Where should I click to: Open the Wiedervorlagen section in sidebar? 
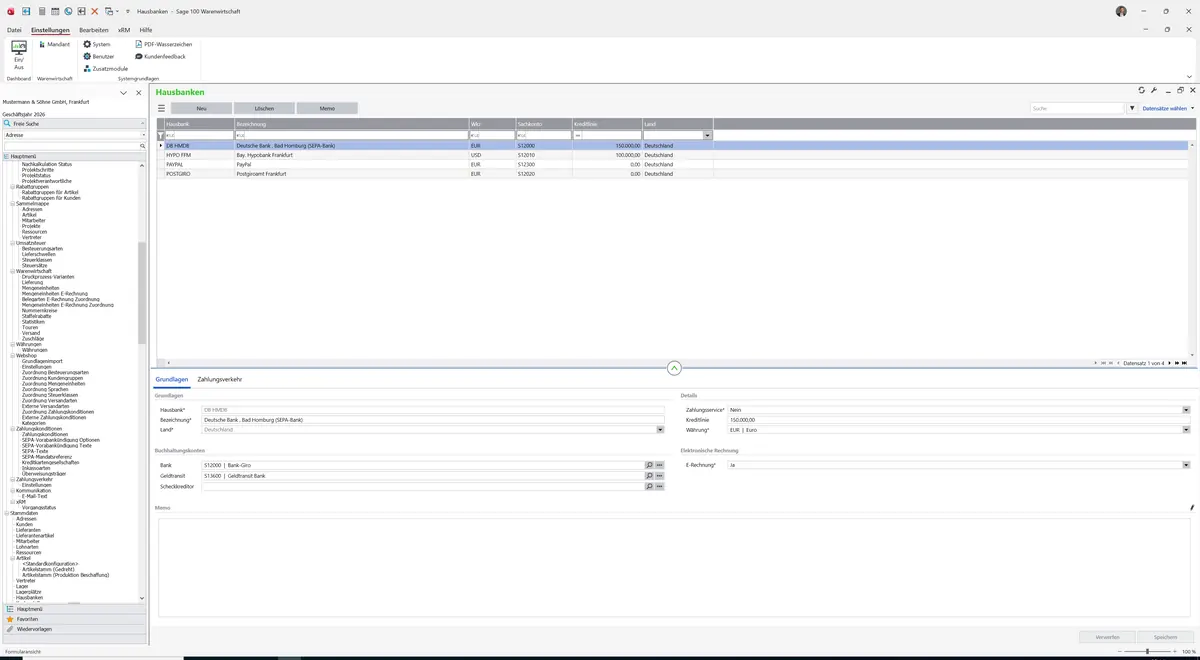pos(74,629)
